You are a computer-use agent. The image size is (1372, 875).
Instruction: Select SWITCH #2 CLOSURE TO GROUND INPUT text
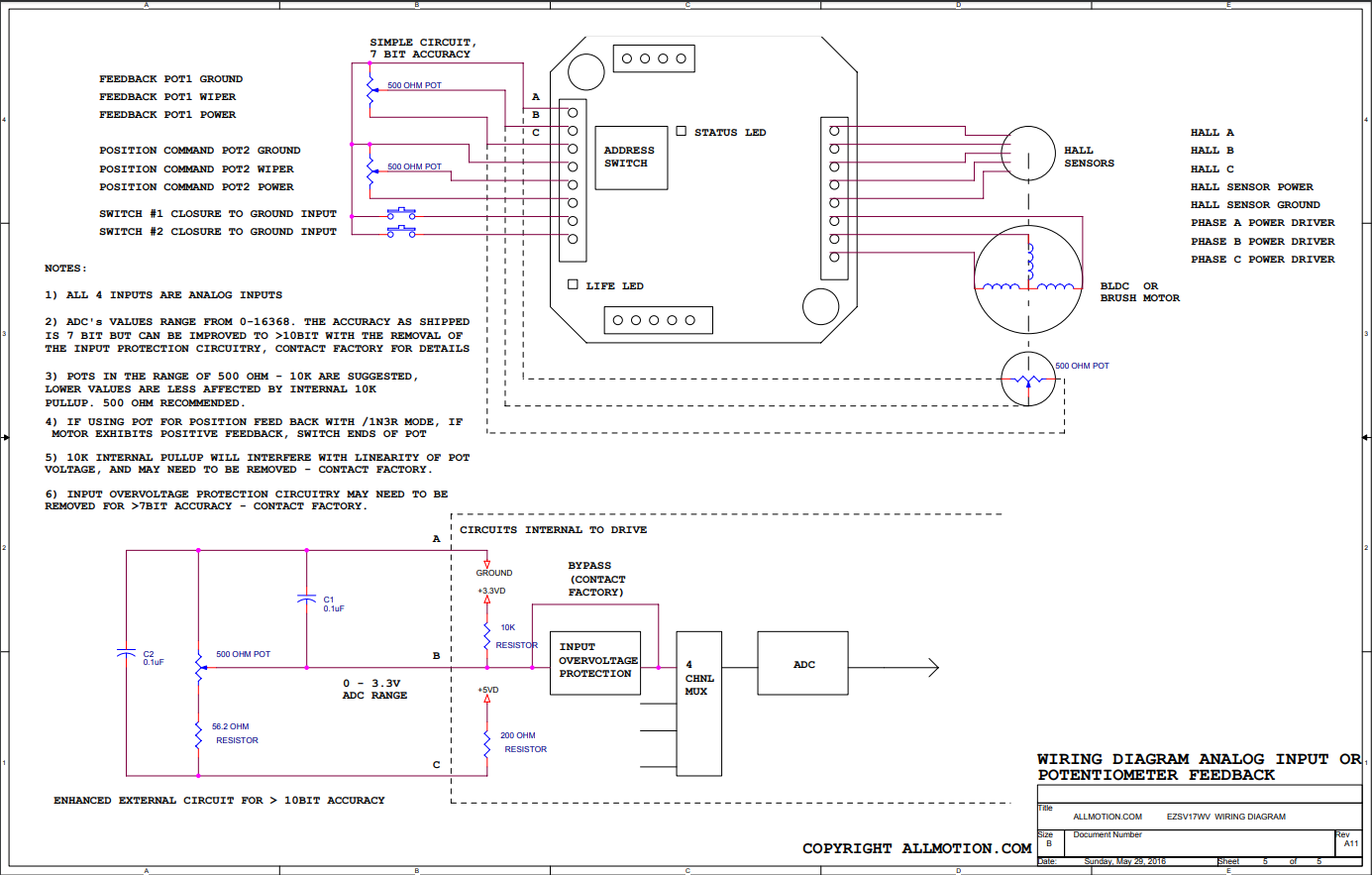click(218, 231)
